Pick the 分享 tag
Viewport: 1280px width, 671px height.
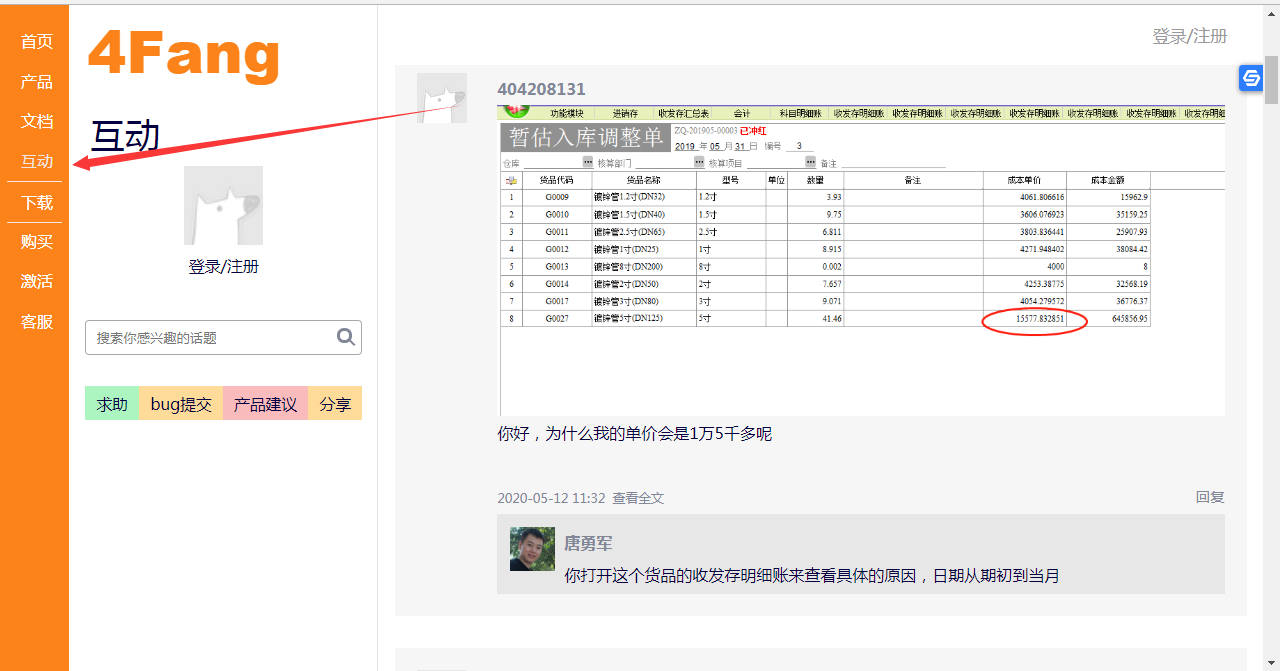335,404
